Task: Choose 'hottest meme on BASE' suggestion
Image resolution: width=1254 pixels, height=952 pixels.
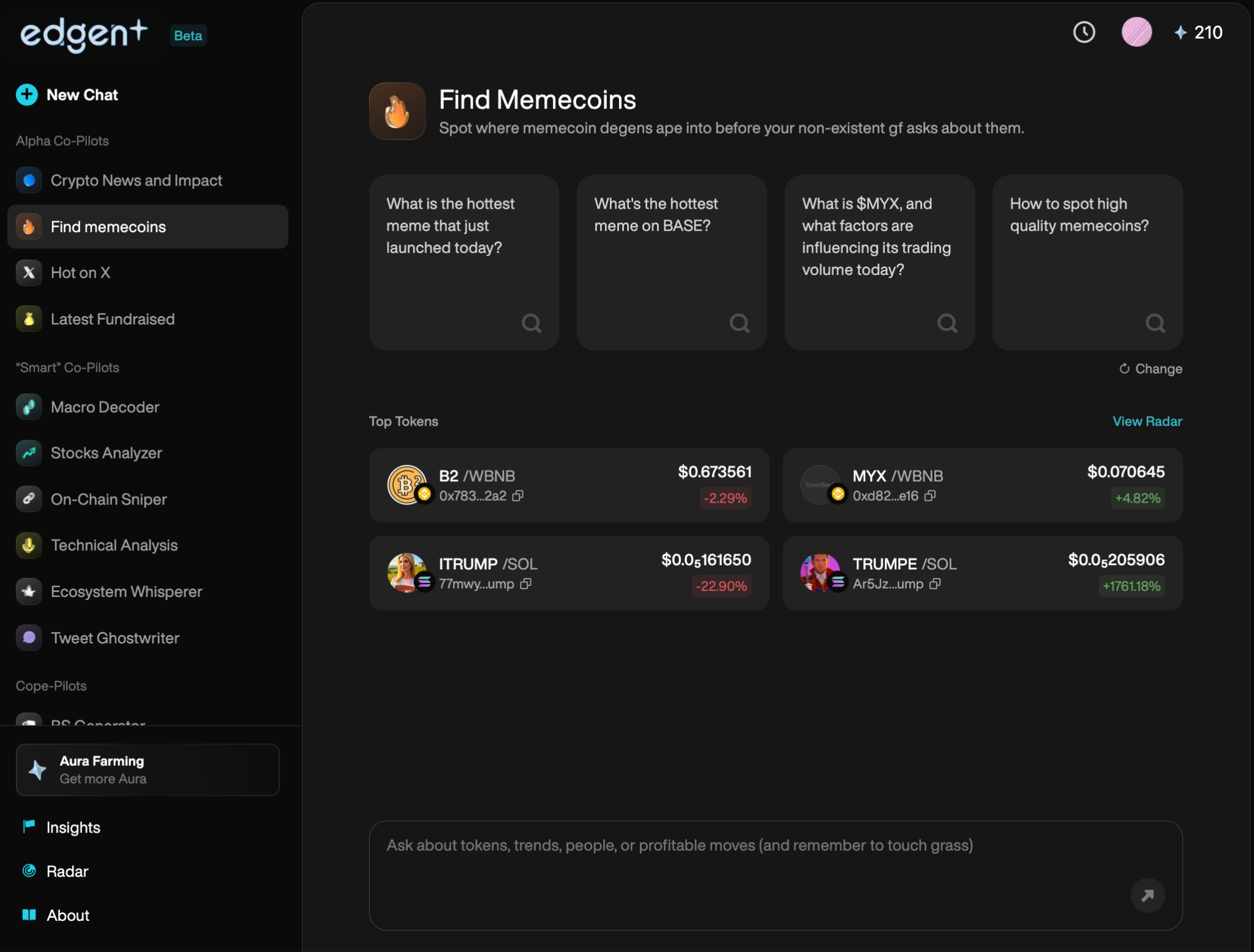Action: (671, 262)
